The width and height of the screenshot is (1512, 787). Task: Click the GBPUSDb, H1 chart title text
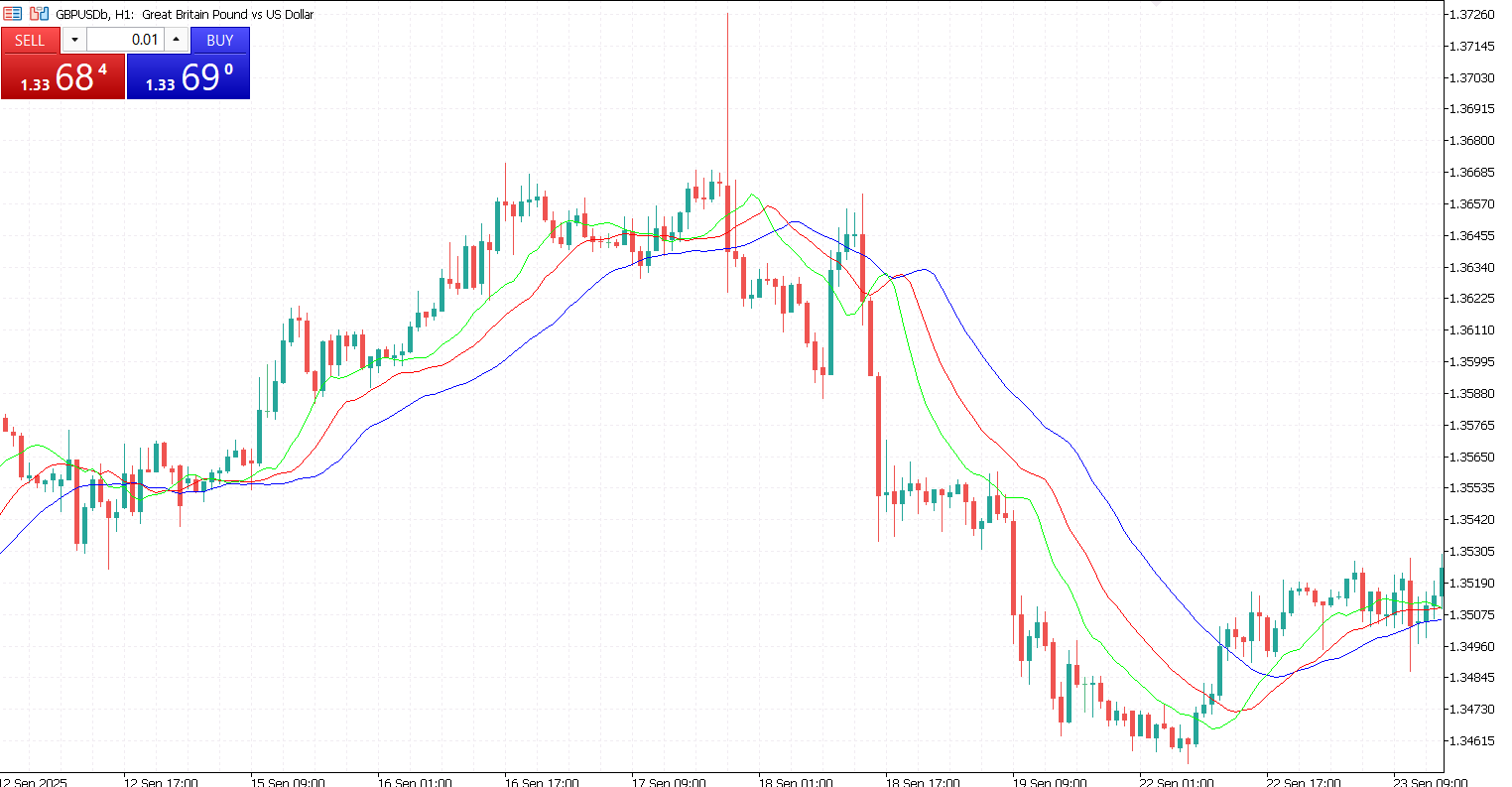click(185, 14)
